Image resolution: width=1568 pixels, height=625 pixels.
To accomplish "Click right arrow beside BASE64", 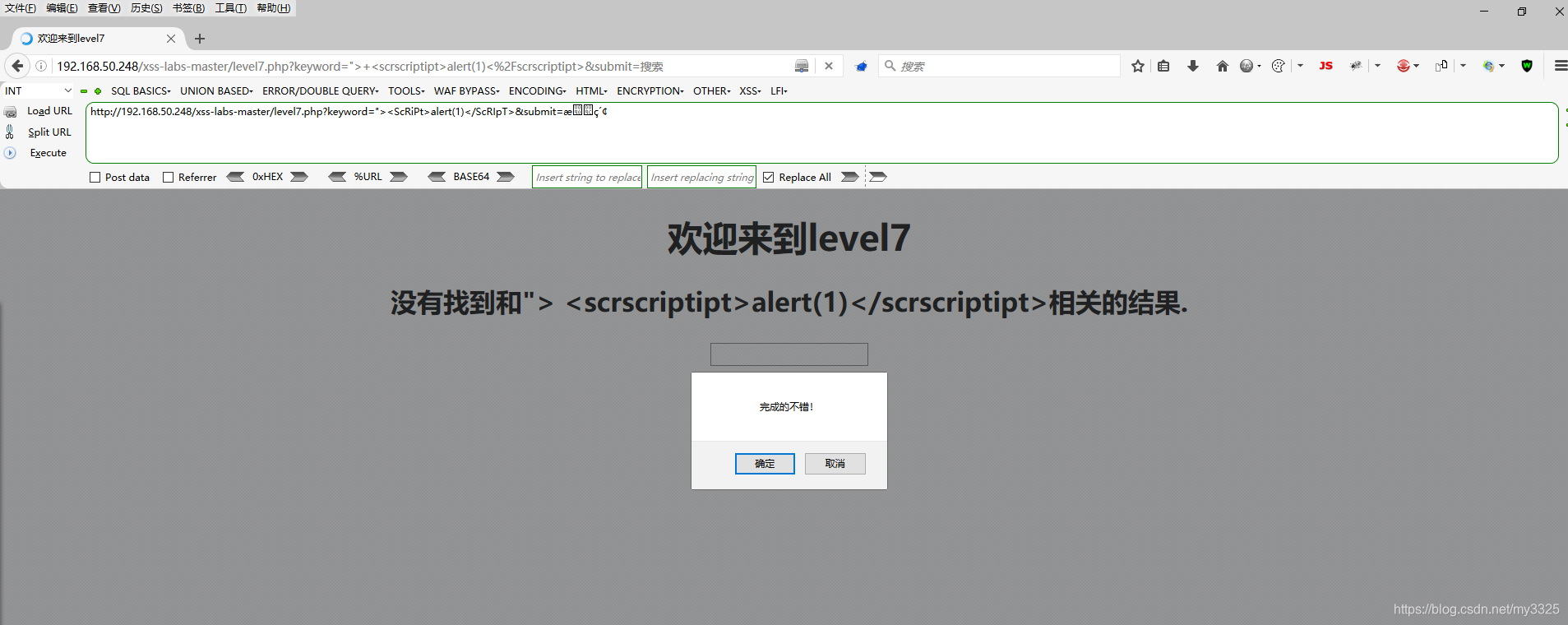I will (x=506, y=177).
